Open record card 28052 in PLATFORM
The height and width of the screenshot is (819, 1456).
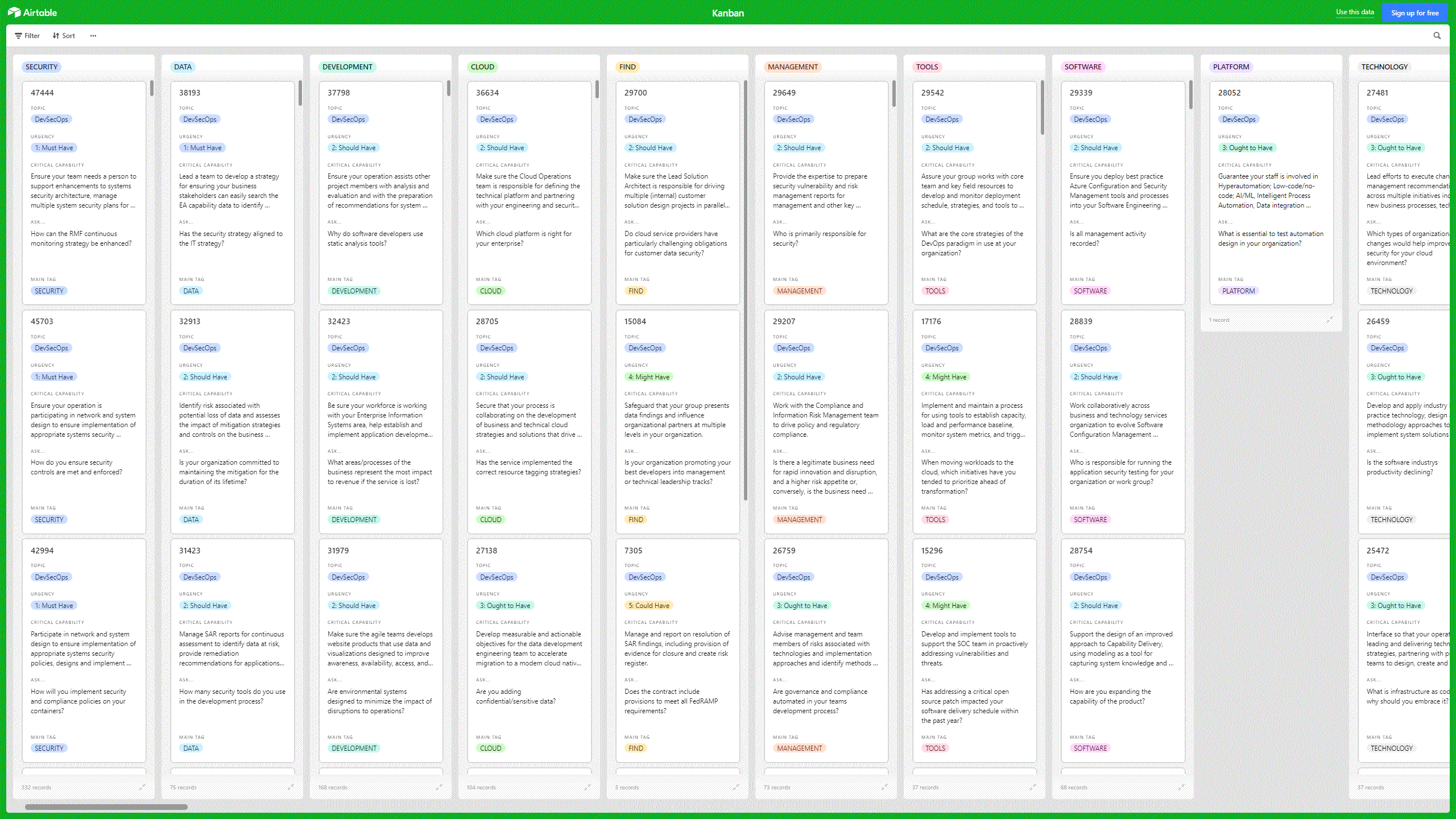click(1272, 193)
